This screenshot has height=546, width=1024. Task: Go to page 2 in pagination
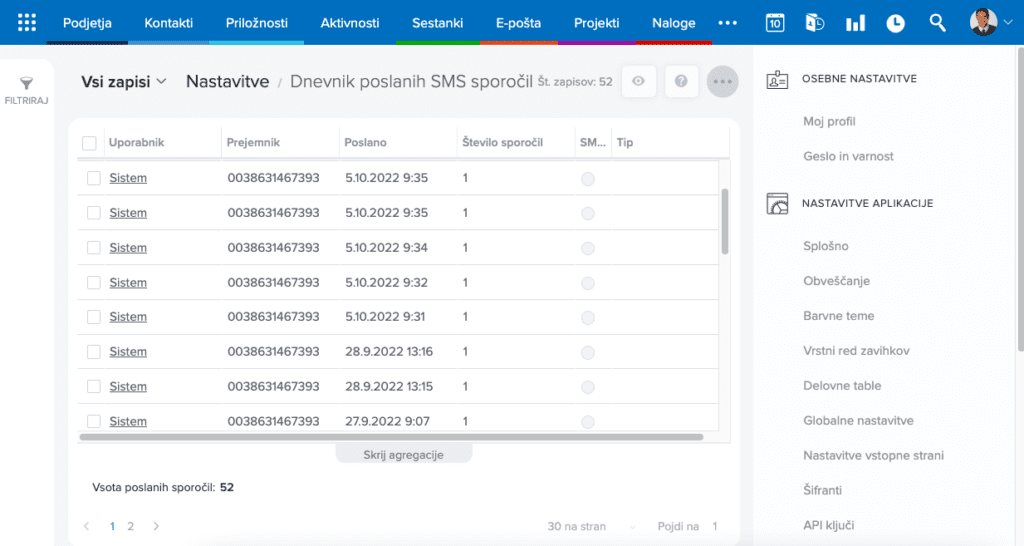(x=131, y=526)
